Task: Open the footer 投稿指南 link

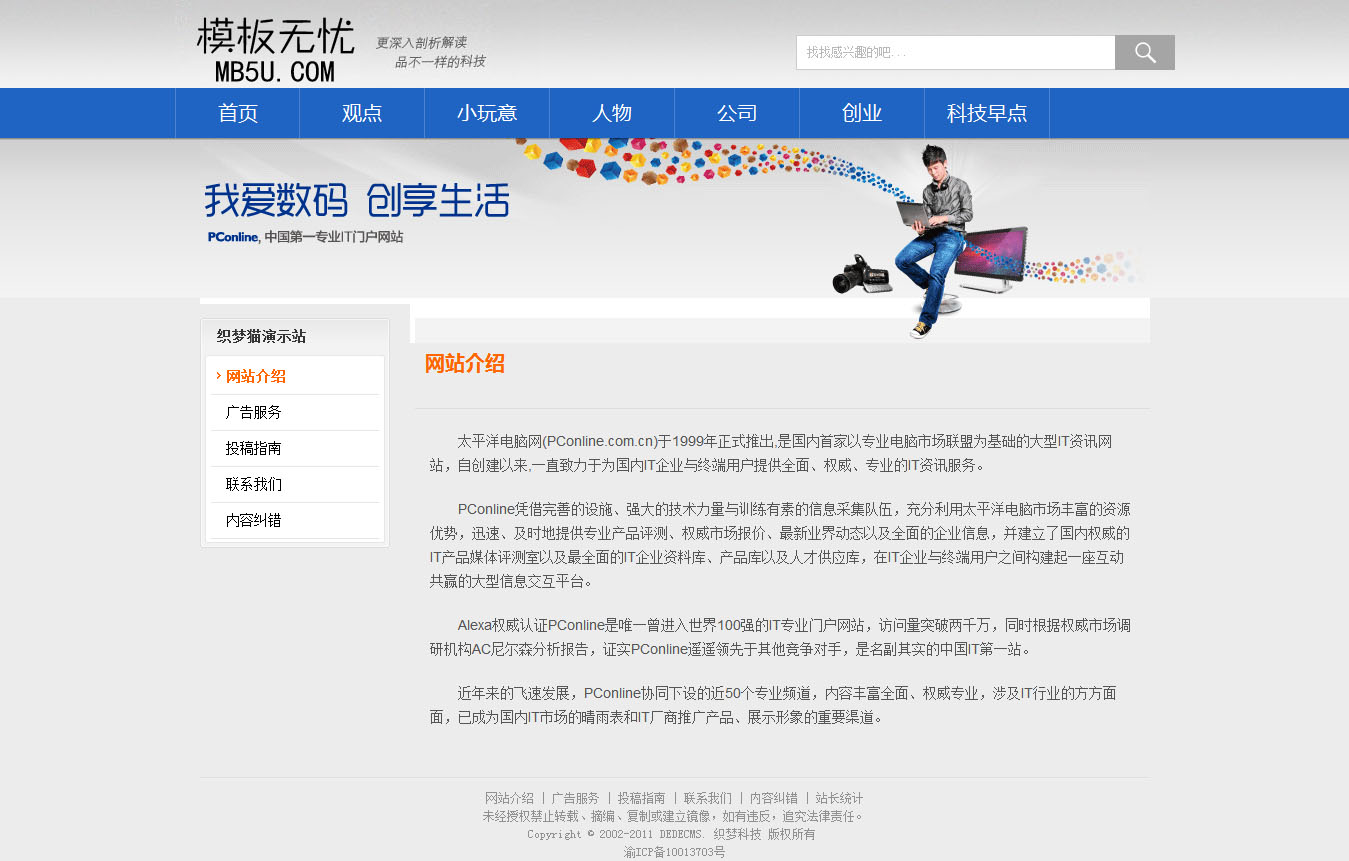Action: pos(641,798)
